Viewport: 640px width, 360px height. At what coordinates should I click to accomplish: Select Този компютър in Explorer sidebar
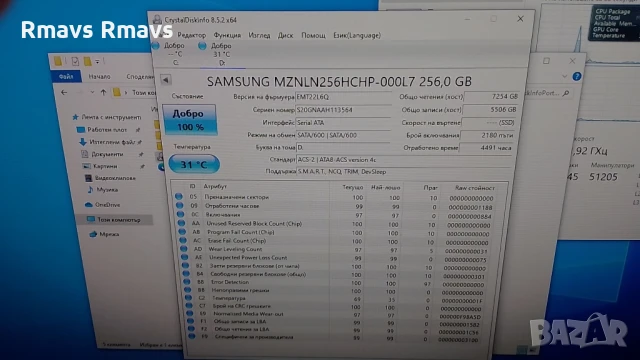[x=115, y=220]
